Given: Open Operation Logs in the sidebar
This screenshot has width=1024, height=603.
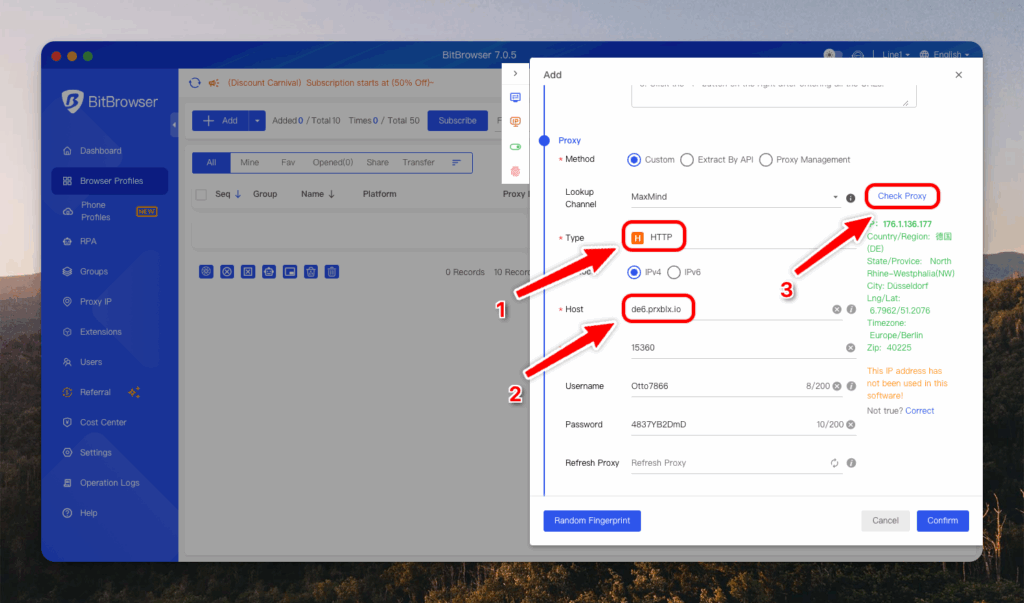Looking at the screenshot, I should [x=110, y=483].
